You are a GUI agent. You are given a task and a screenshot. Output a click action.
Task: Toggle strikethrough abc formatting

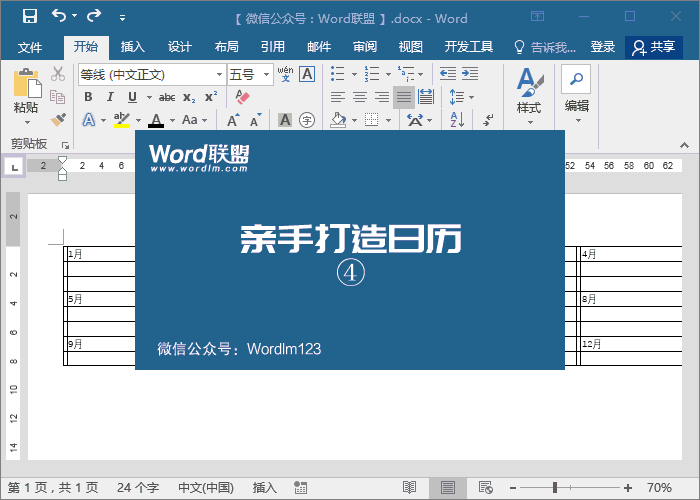[x=167, y=97]
